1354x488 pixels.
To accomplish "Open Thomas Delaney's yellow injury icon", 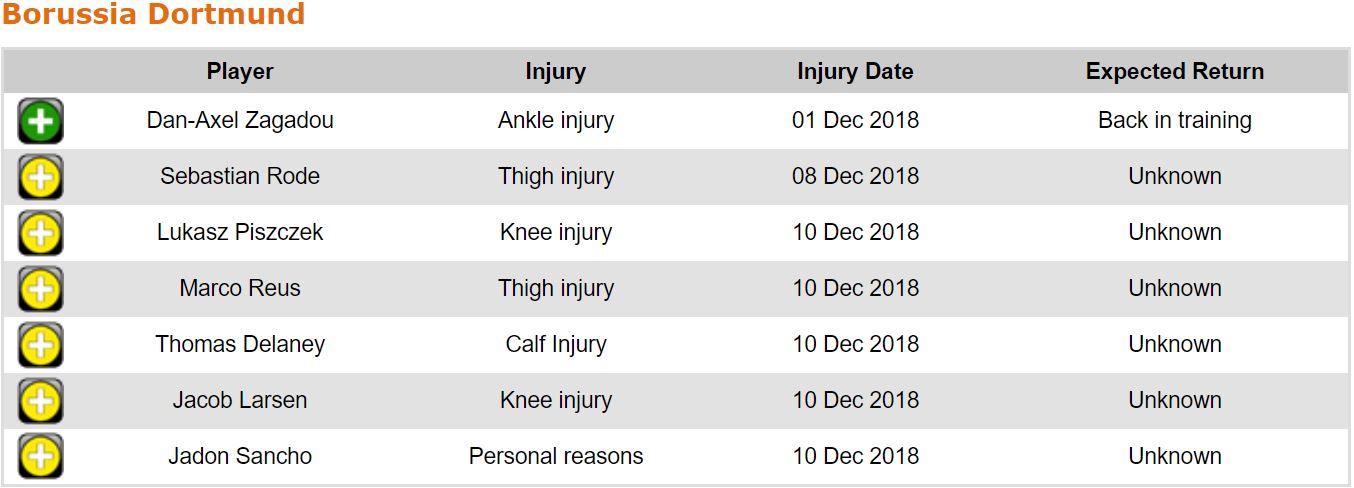I will 40,346.
